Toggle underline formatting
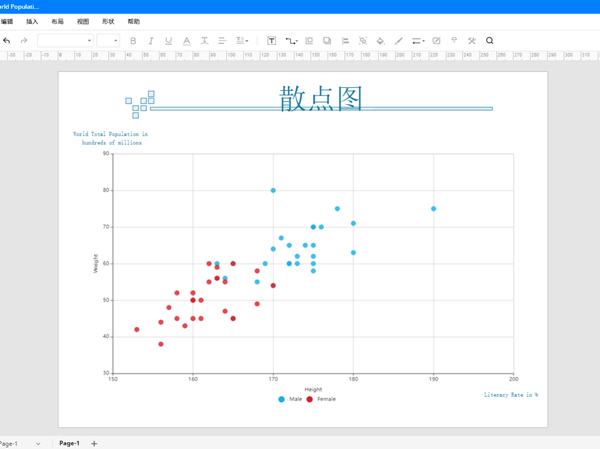This screenshot has width=600, height=449. (x=168, y=41)
